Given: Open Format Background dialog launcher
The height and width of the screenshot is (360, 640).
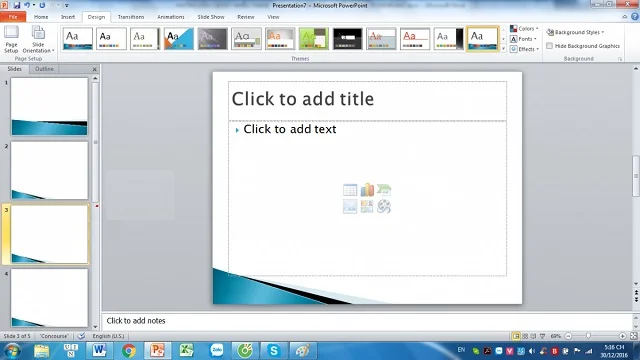Looking at the screenshot, I should [x=620, y=59].
